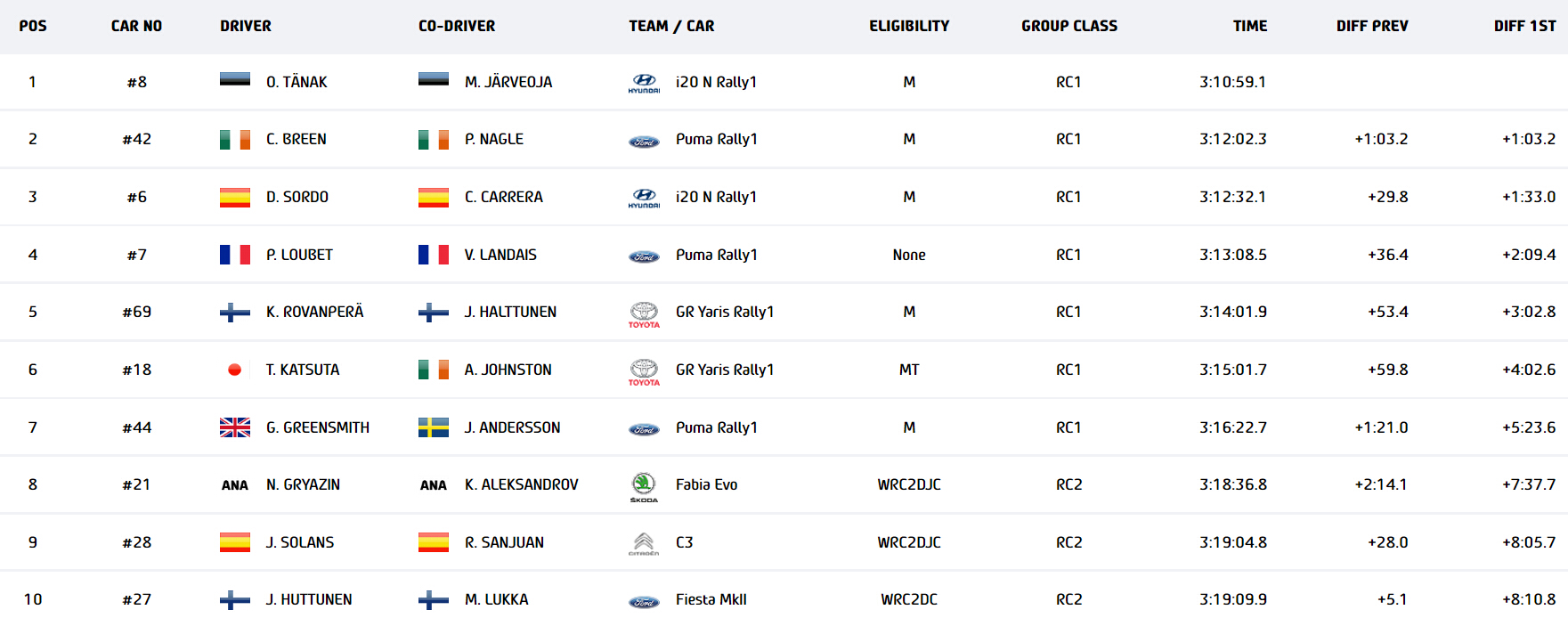Click car number #42
The image size is (1568, 618).
pyautogui.click(x=137, y=139)
